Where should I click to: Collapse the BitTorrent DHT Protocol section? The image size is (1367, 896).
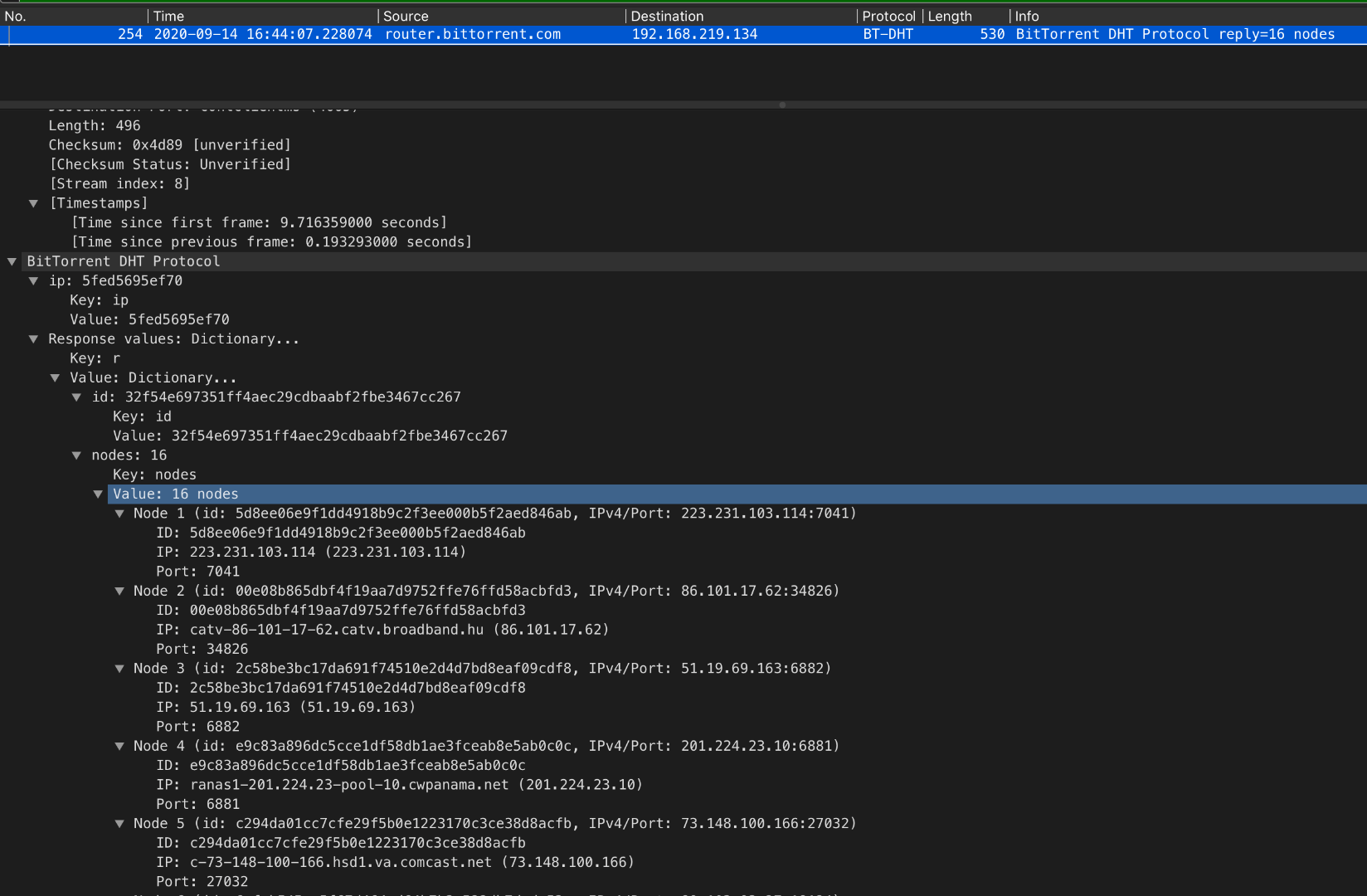pos(12,261)
